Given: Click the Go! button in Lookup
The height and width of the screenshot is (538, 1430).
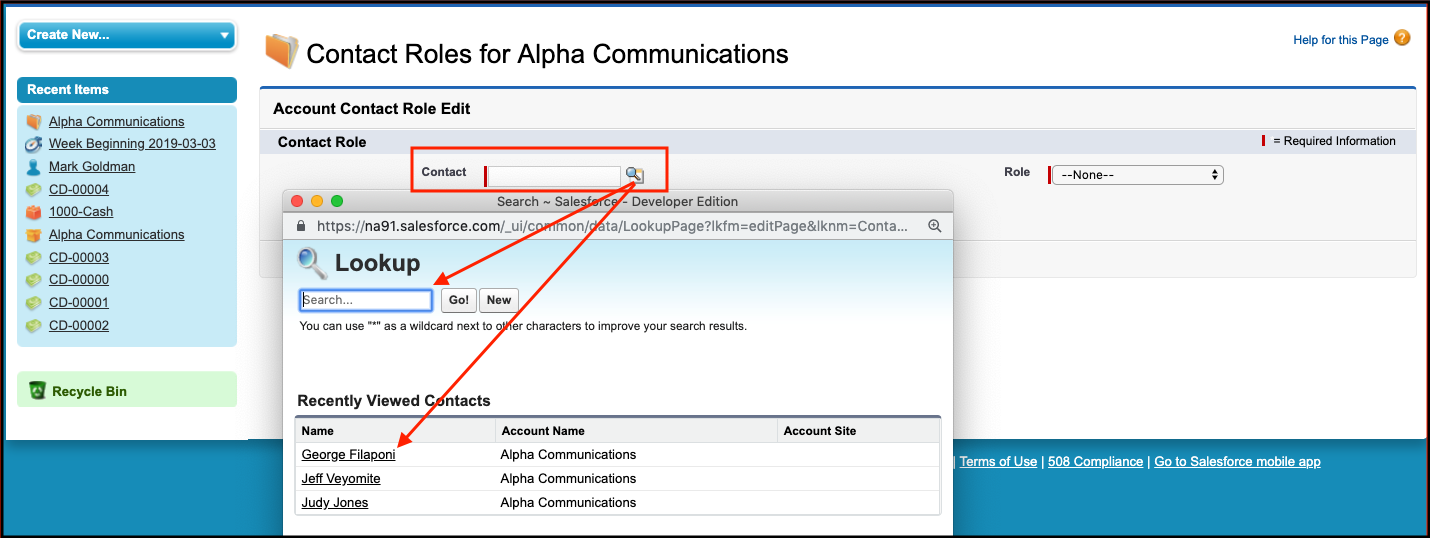Looking at the screenshot, I should 459,300.
